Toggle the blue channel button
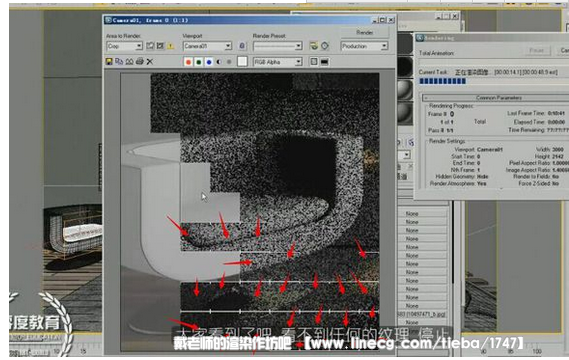569x360 pixels. (209, 62)
